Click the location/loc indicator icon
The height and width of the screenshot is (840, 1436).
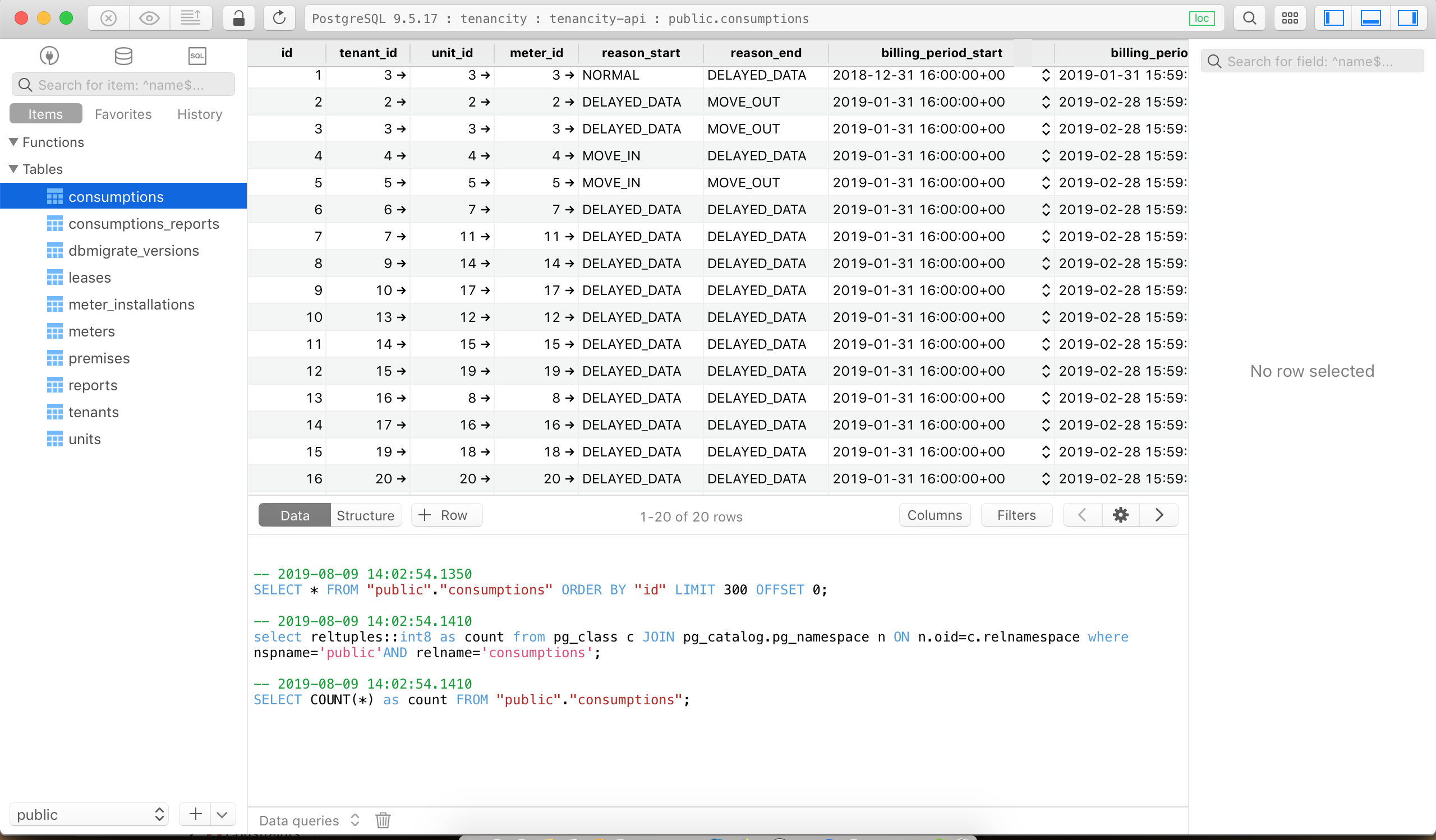tap(1202, 17)
